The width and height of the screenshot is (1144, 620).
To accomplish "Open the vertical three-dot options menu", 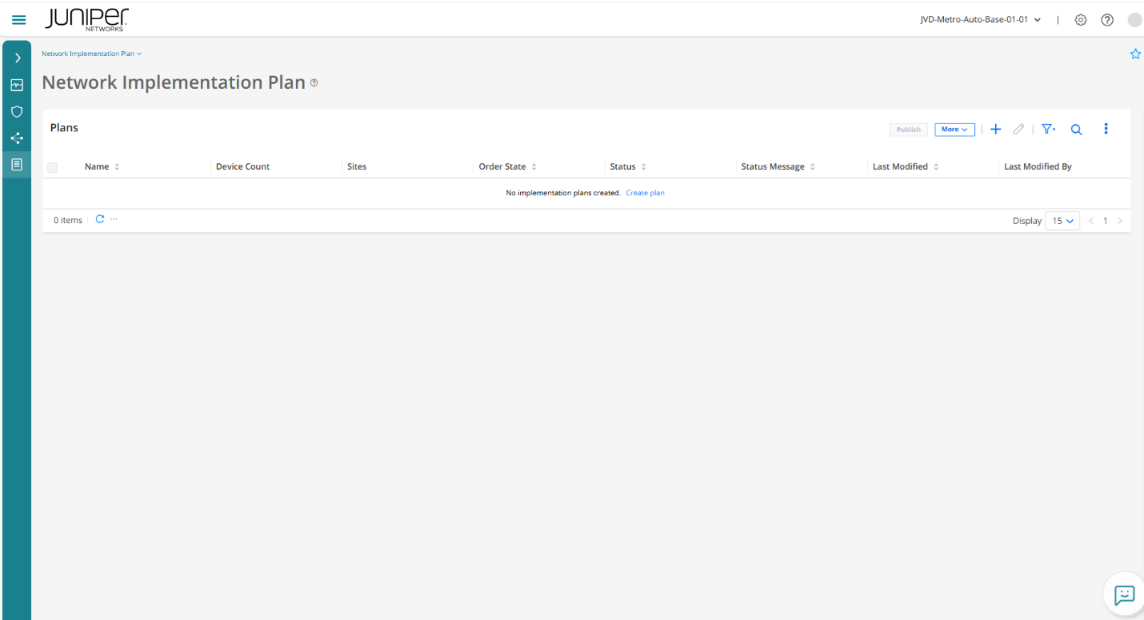I will click(x=1106, y=129).
